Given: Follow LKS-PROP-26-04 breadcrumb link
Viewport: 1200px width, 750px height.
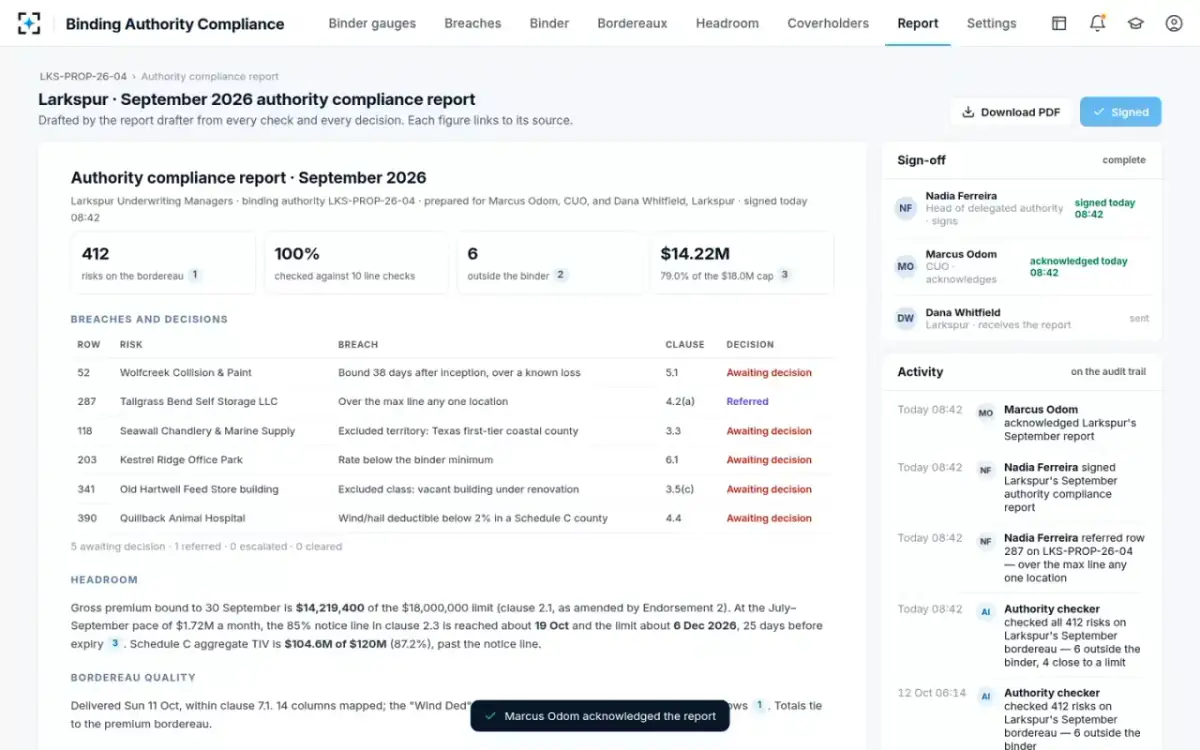Looking at the screenshot, I should (83, 77).
